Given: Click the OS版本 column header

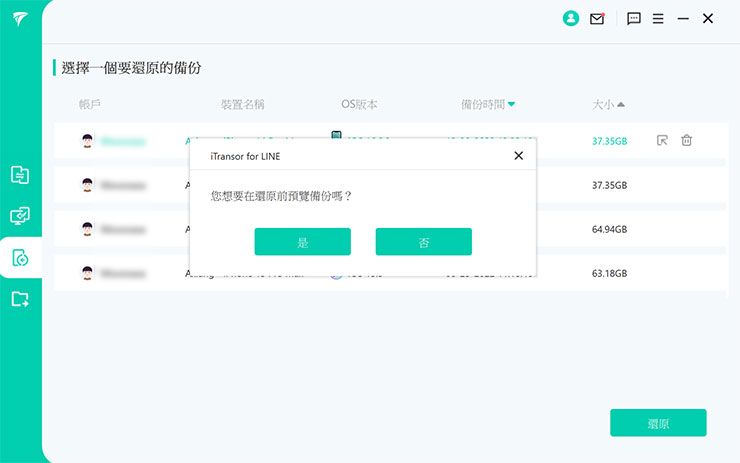Looking at the screenshot, I should point(359,104).
